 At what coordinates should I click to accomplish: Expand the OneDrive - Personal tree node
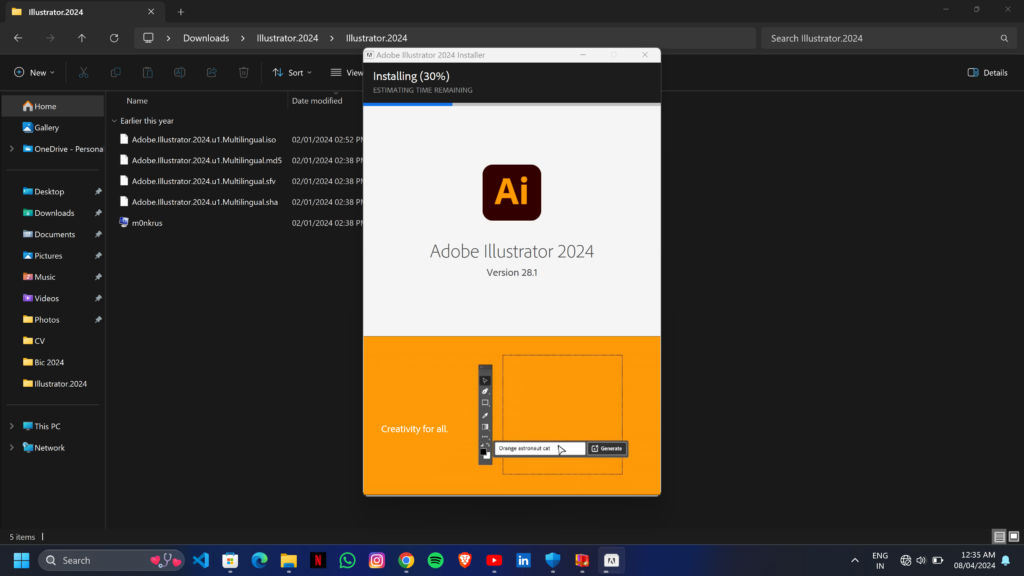(x=12, y=149)
